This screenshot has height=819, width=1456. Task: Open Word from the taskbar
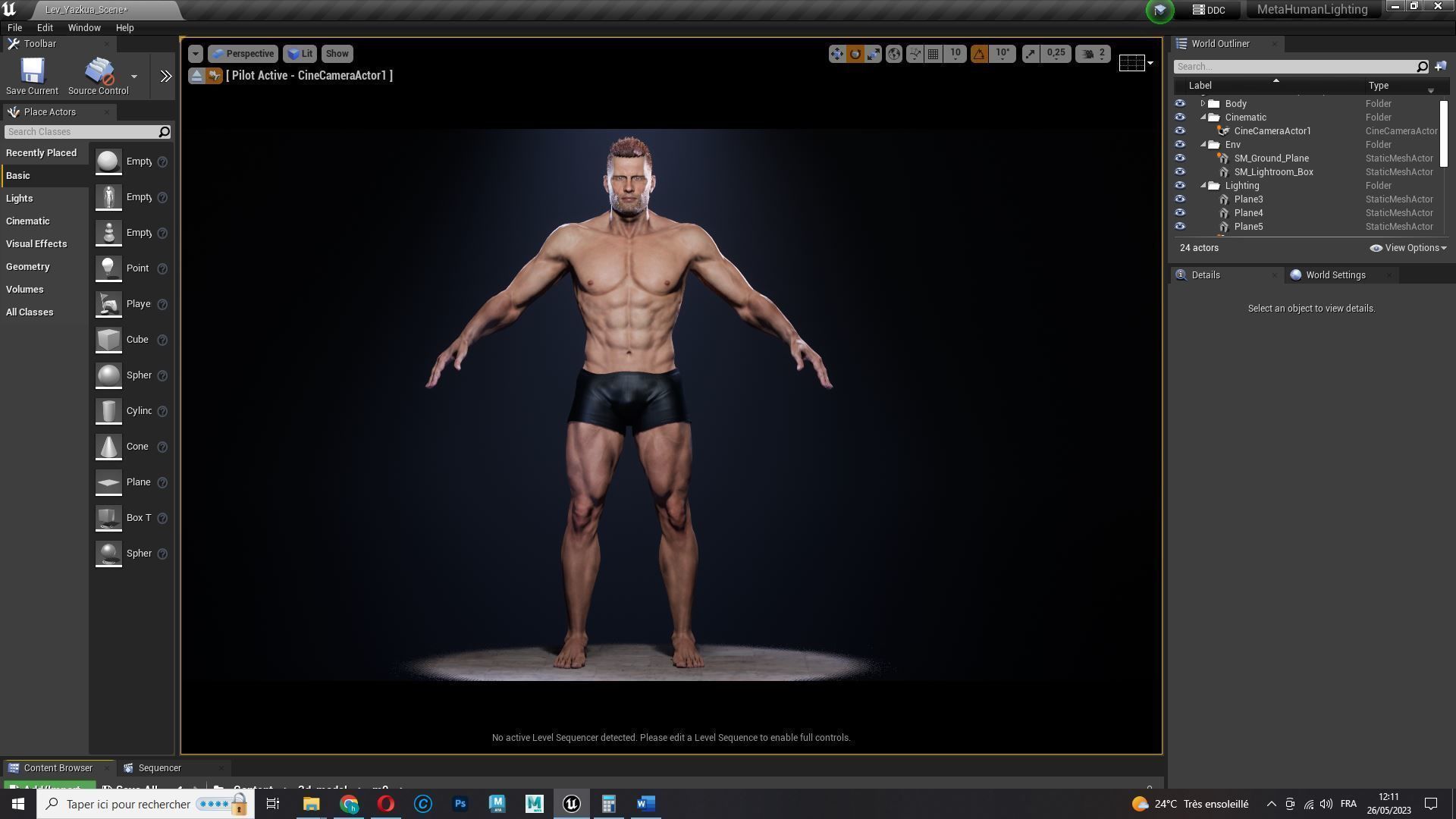point(646,804)
